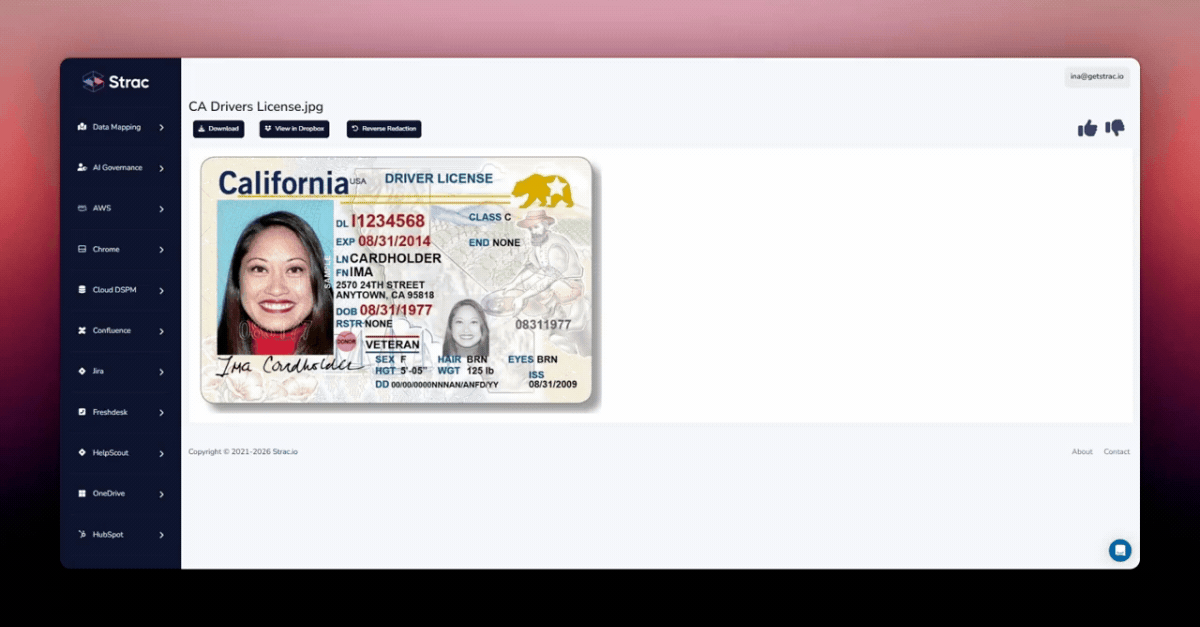
Task: Click the Chrome sidebar icon
Action: (82, 249)
